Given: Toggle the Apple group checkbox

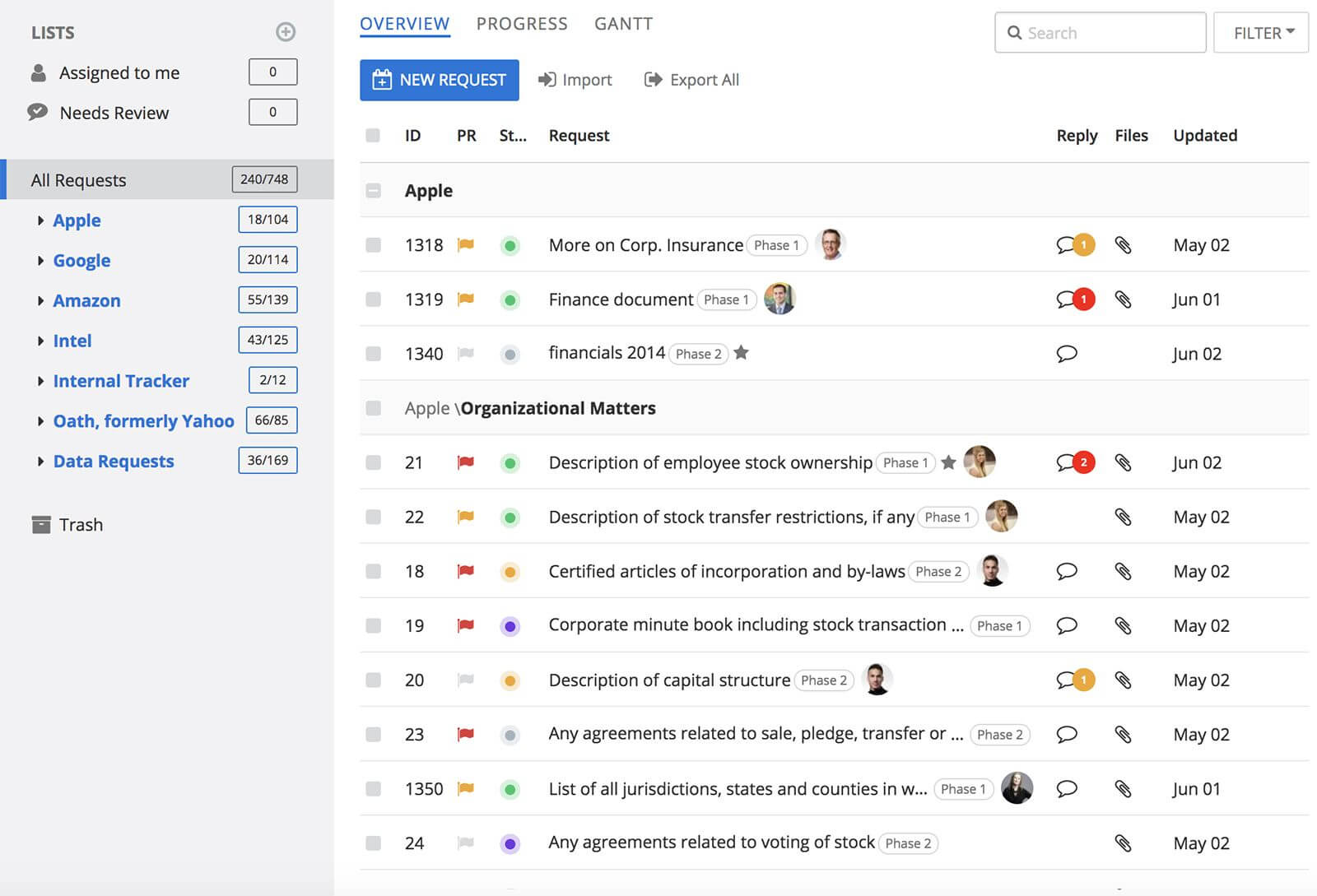Looking at the screenshot, I should [373, 191].
